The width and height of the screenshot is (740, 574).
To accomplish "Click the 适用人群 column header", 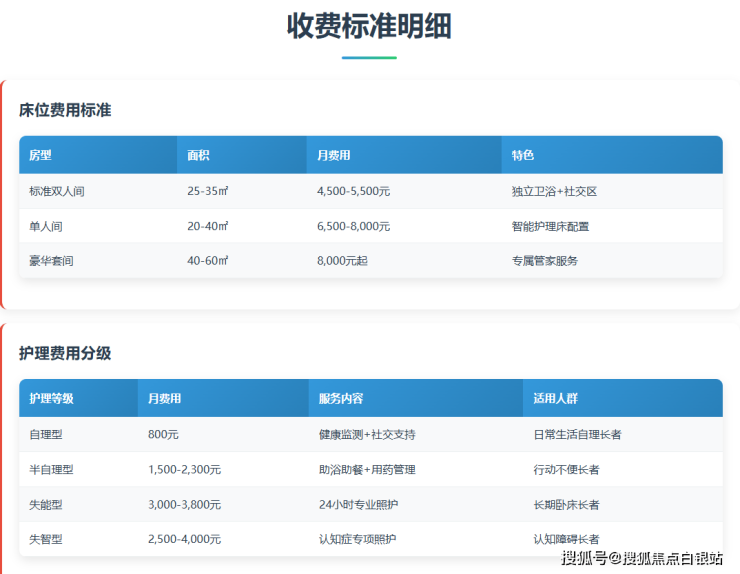I will coord(555,398).
